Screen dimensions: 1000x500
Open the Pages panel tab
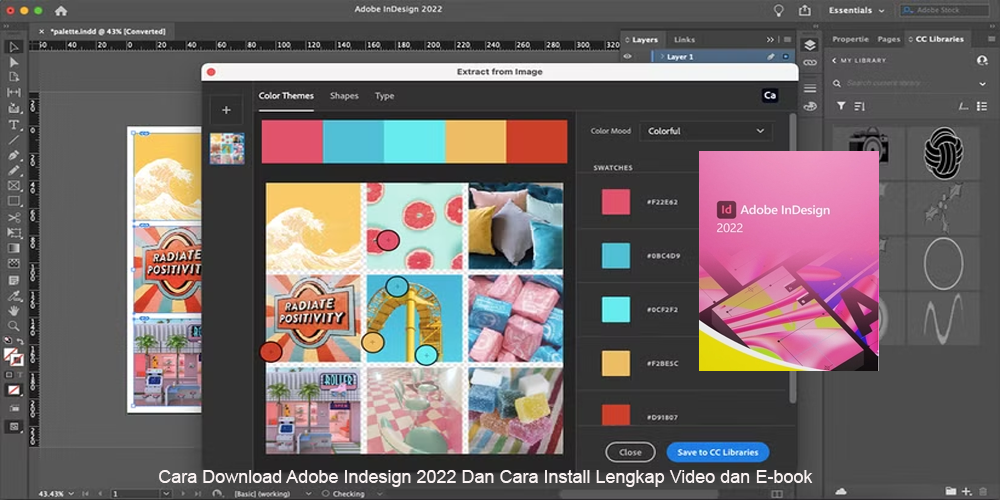(888, 39)
